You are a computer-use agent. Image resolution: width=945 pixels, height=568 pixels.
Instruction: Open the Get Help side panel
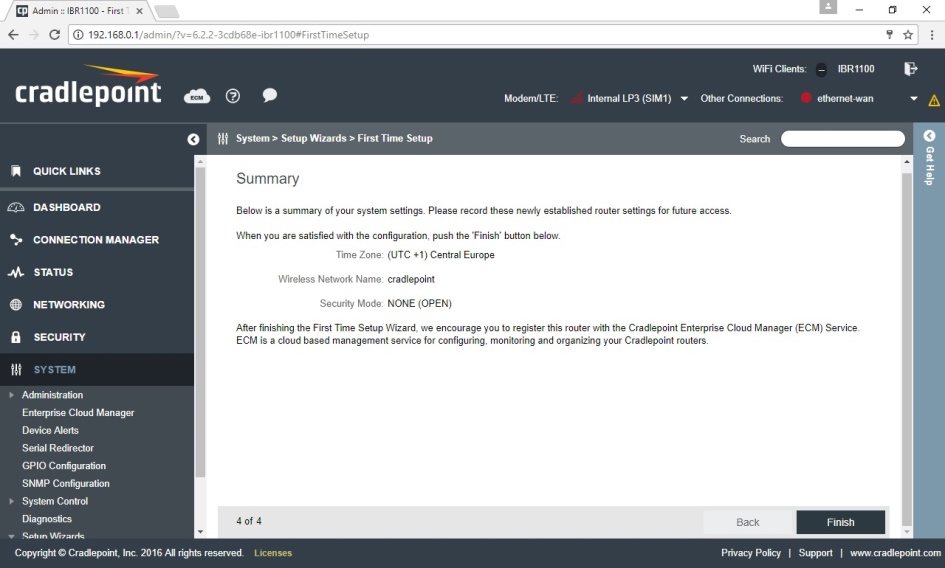tap(929, 157)
